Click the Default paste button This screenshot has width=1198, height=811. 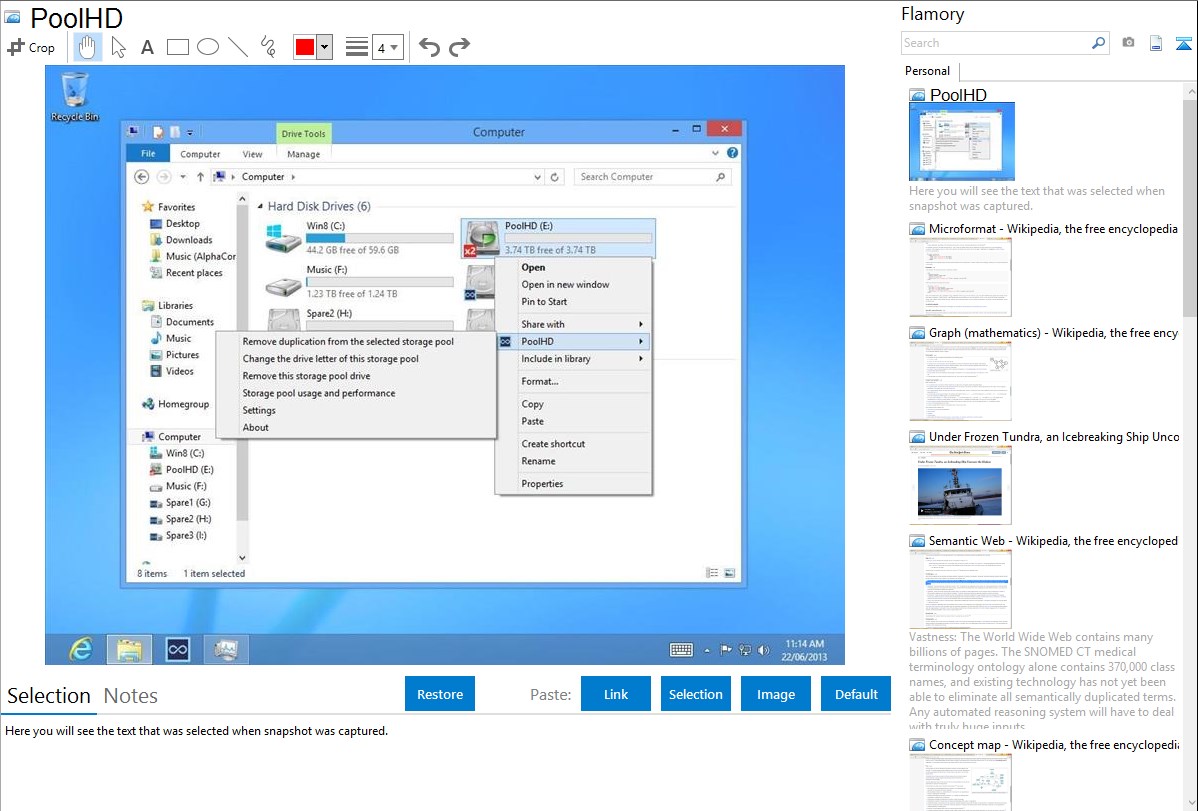856,694
